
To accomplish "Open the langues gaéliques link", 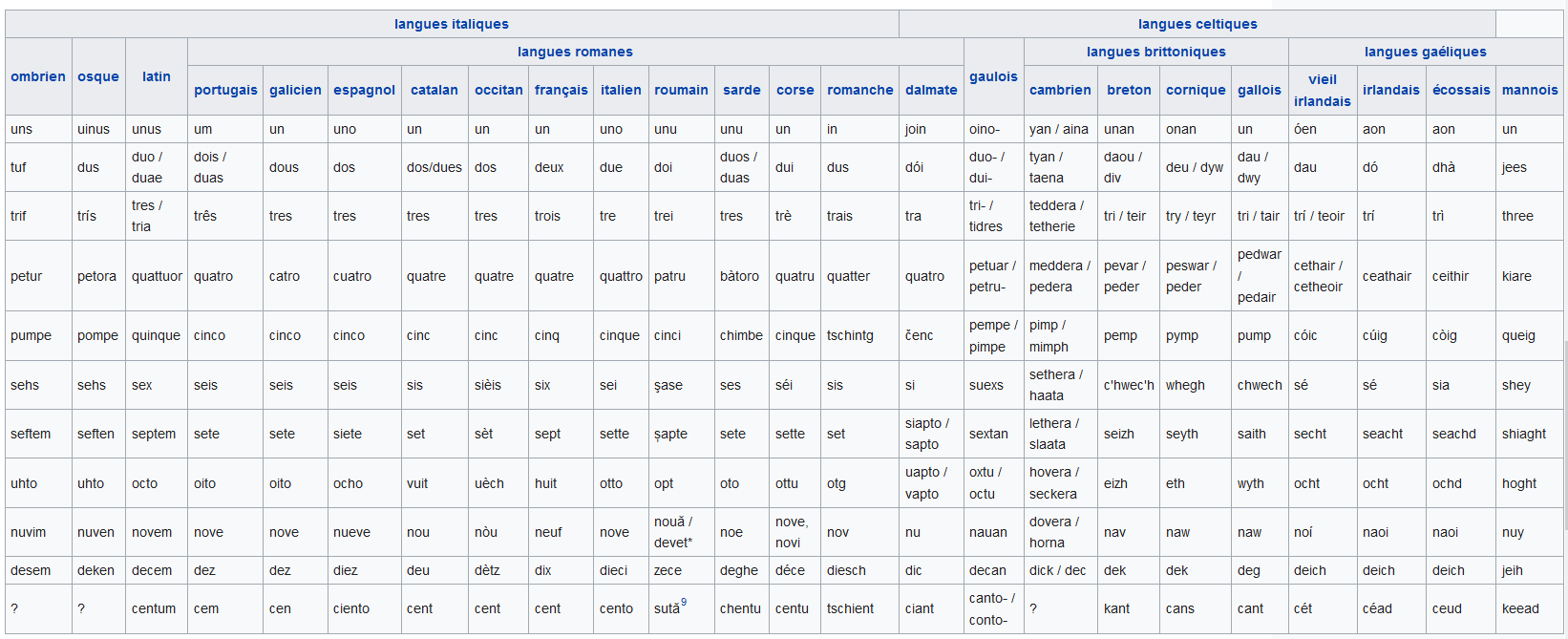I will [1425, 52].
